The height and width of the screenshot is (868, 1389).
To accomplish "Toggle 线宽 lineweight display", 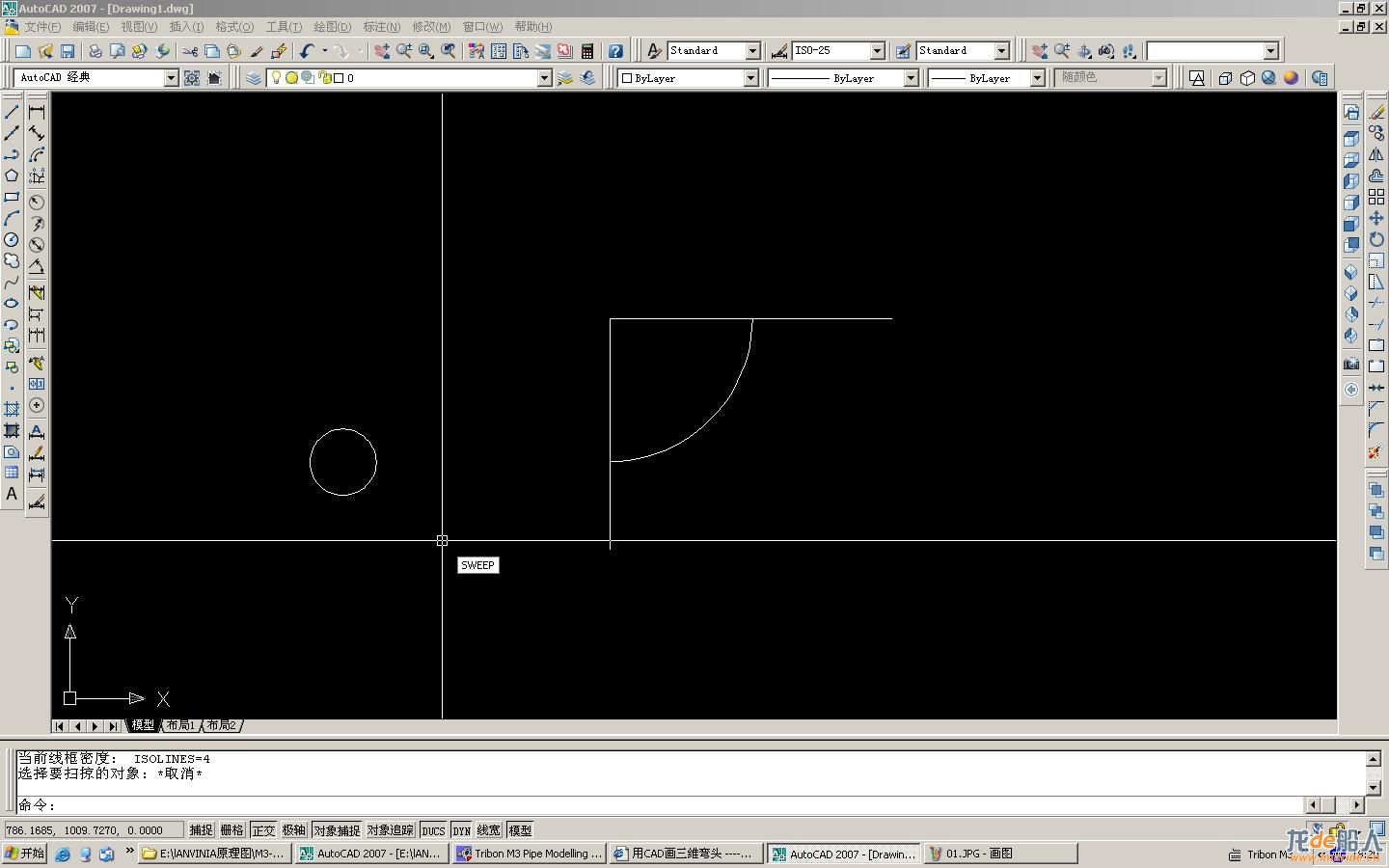I will point(489,830).
